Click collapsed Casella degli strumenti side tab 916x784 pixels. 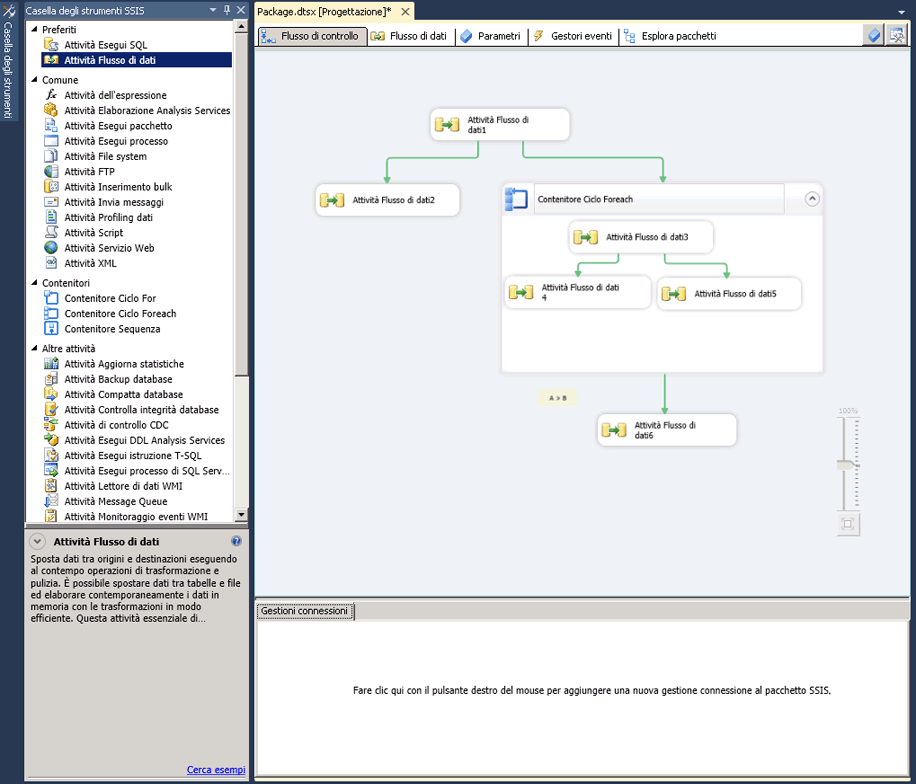tap(8, 61)
